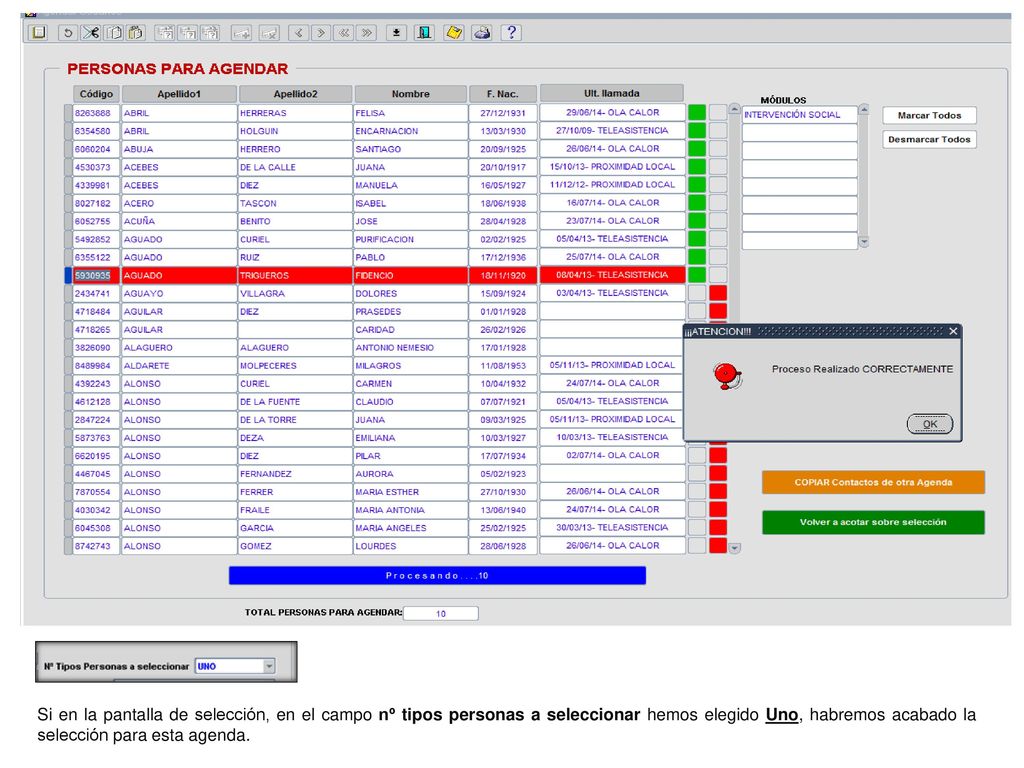Image resolution: width=1024 pixels, height=768 pixels.
Task: Toggle red box for ALONSO FERRER row
Action: 718,491
